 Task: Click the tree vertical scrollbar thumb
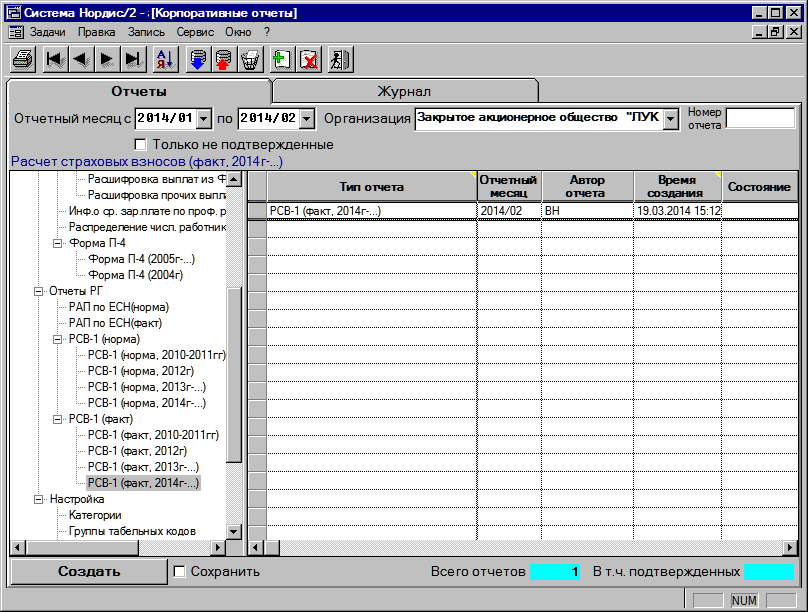[234, 375]
